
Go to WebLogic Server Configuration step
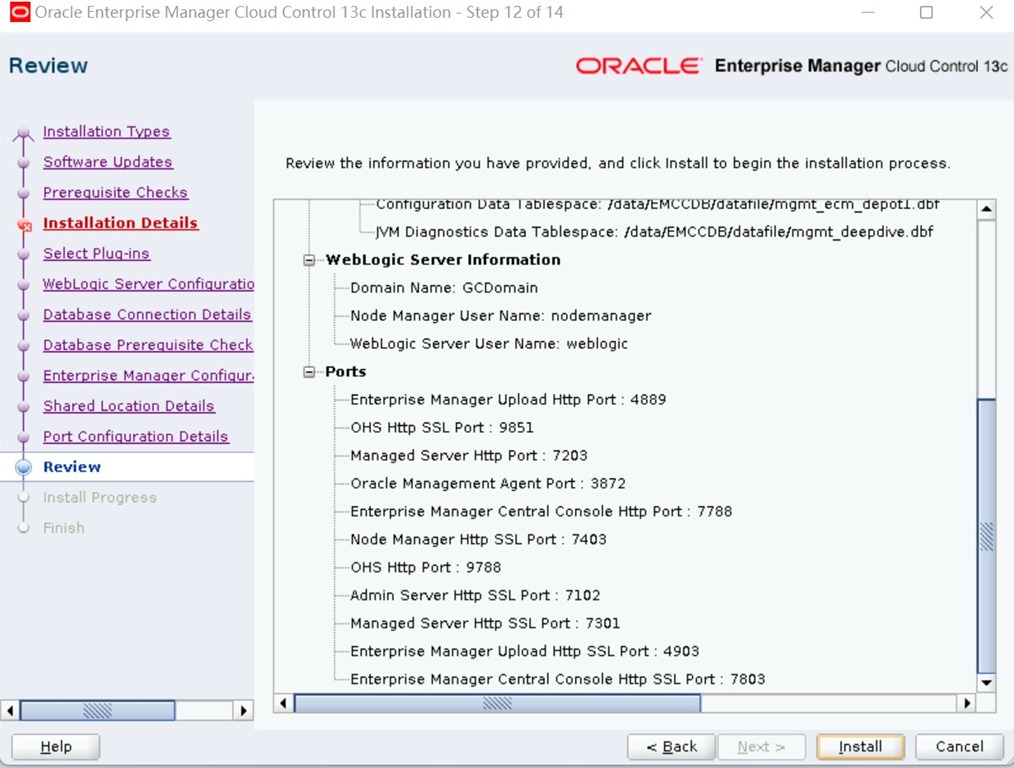148,284
